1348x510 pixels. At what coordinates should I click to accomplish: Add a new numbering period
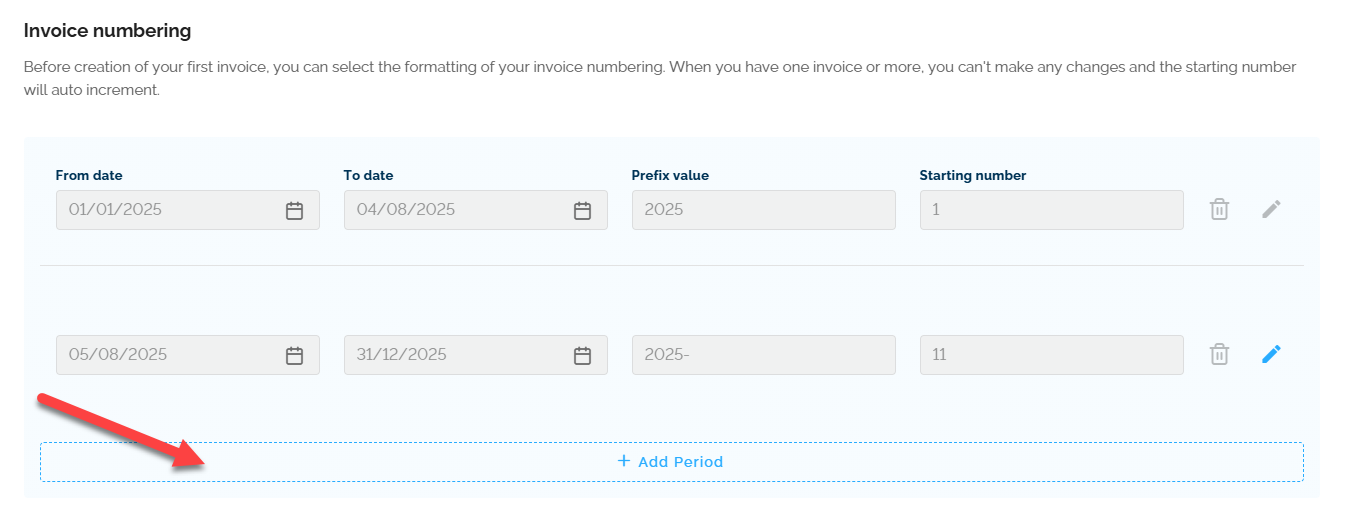pos(671,462)
